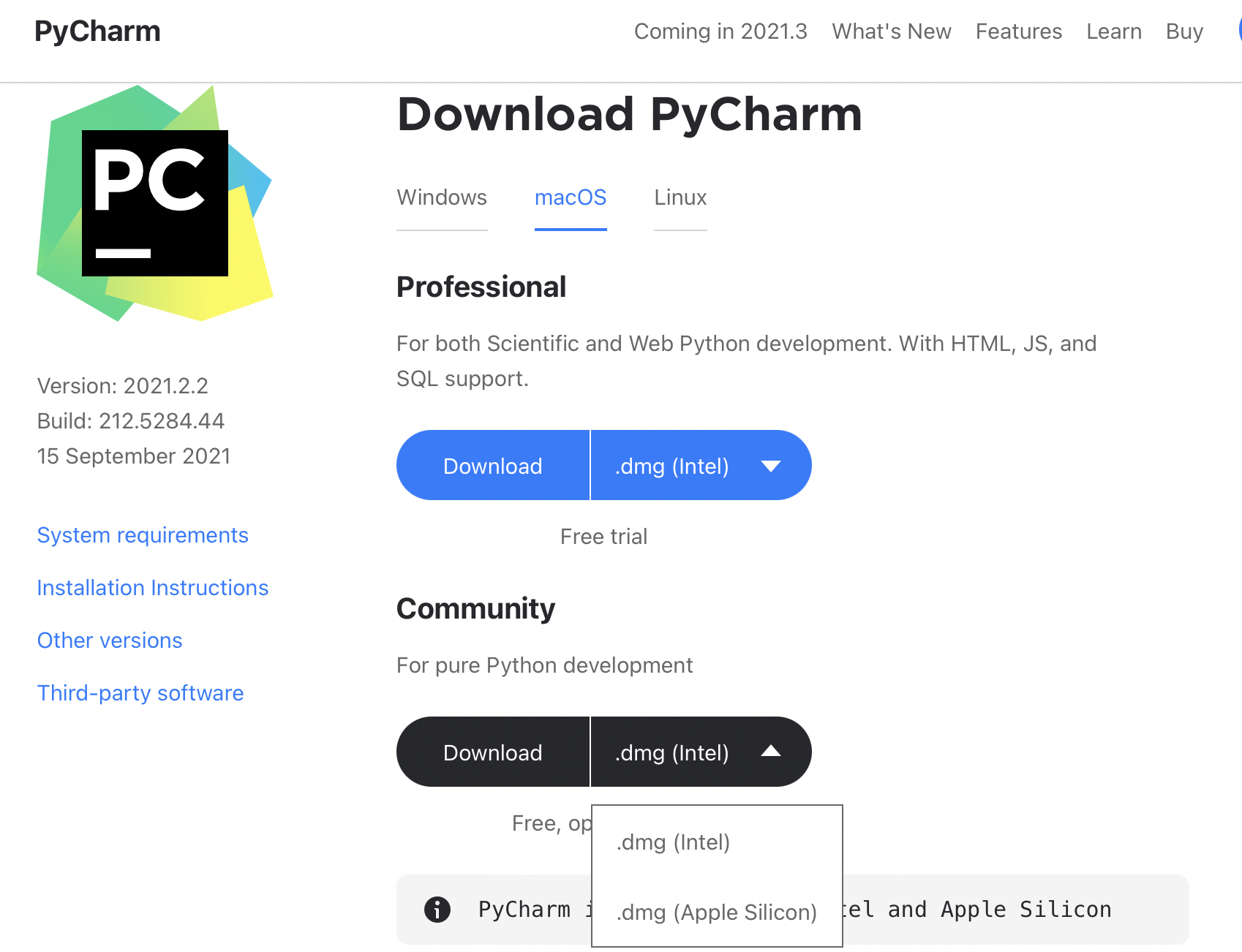
Task: Switch to the Linux tab
Action: (680, 197)
